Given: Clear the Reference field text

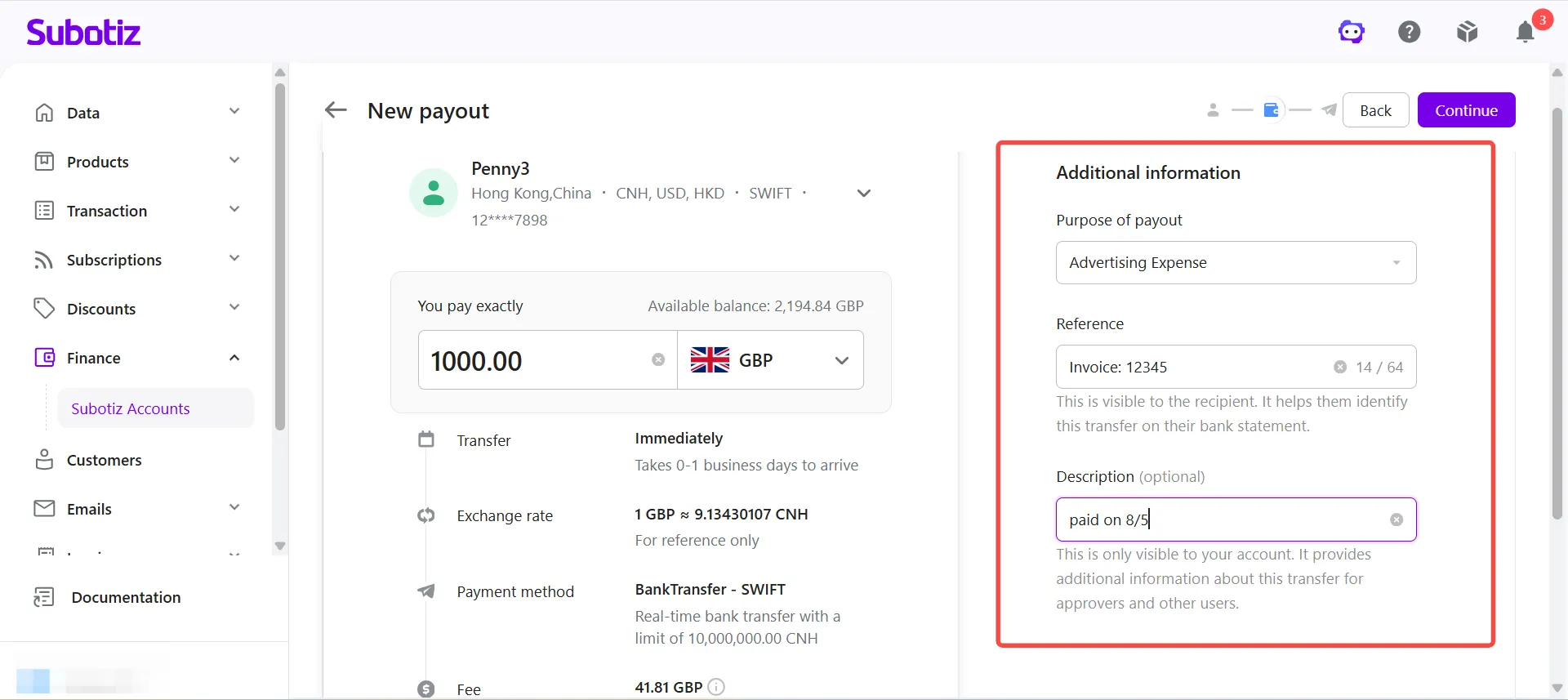Looking at the screenshot, I should click(x=1340, y=367).
